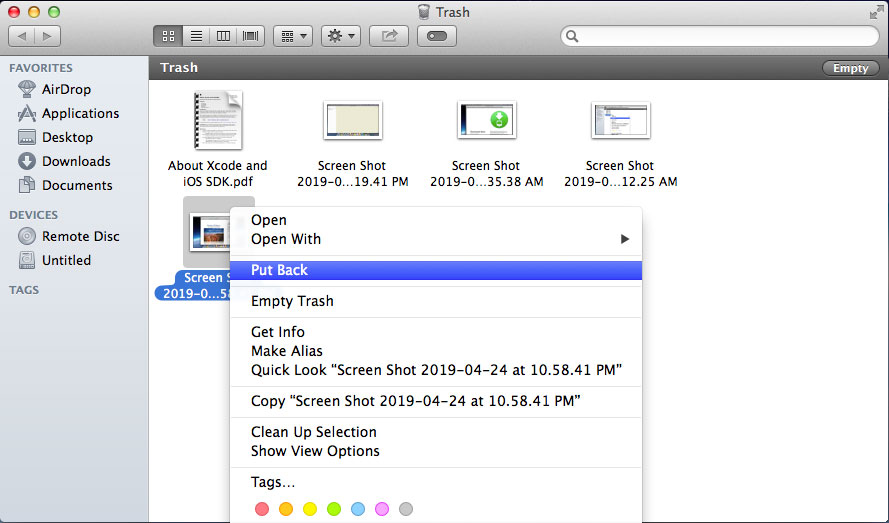Open the Action gear dropdown menu
This screenshot has height=523, width=889.
point(340,36)
